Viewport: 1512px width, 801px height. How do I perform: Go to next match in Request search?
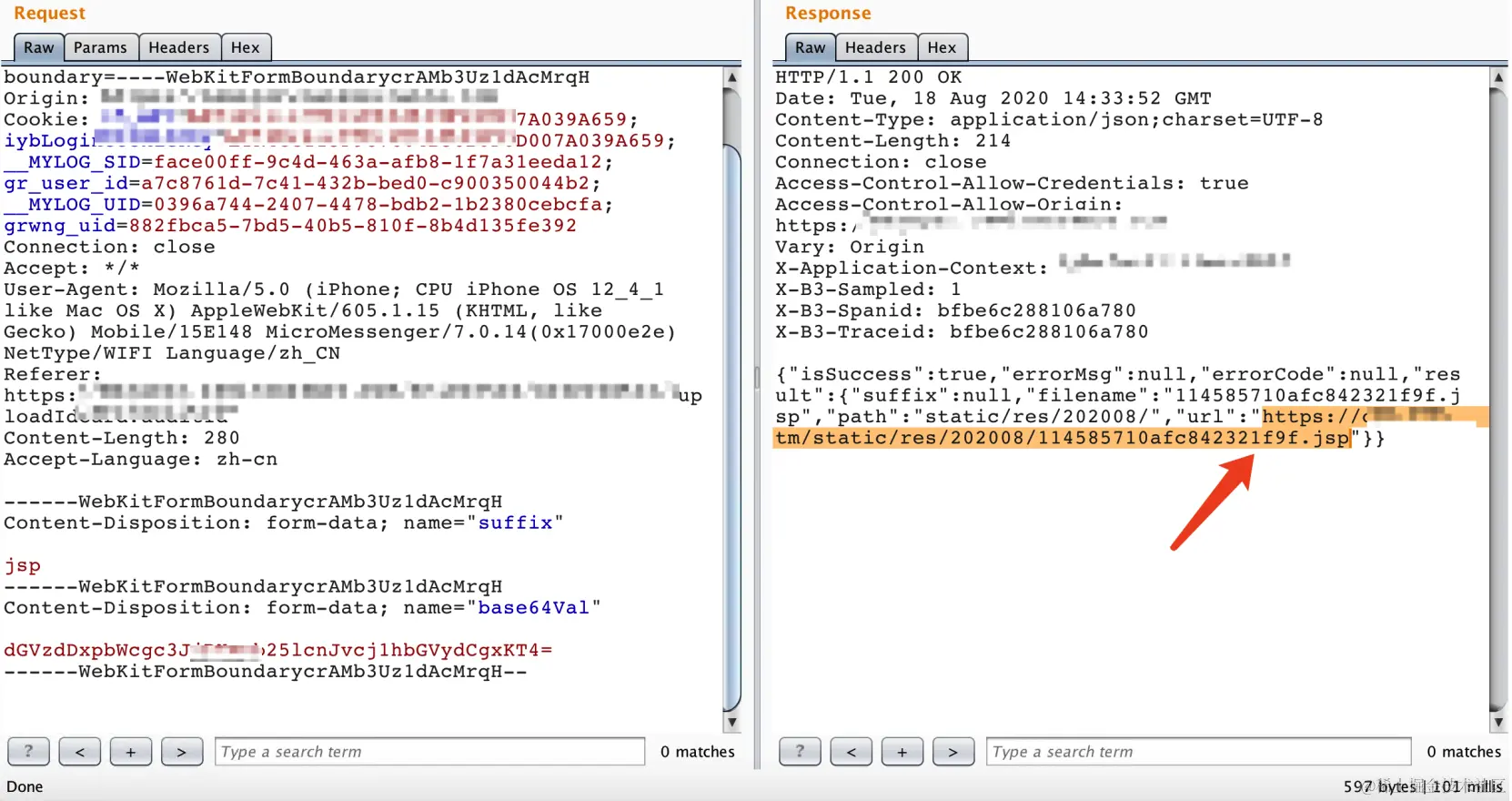182,752
